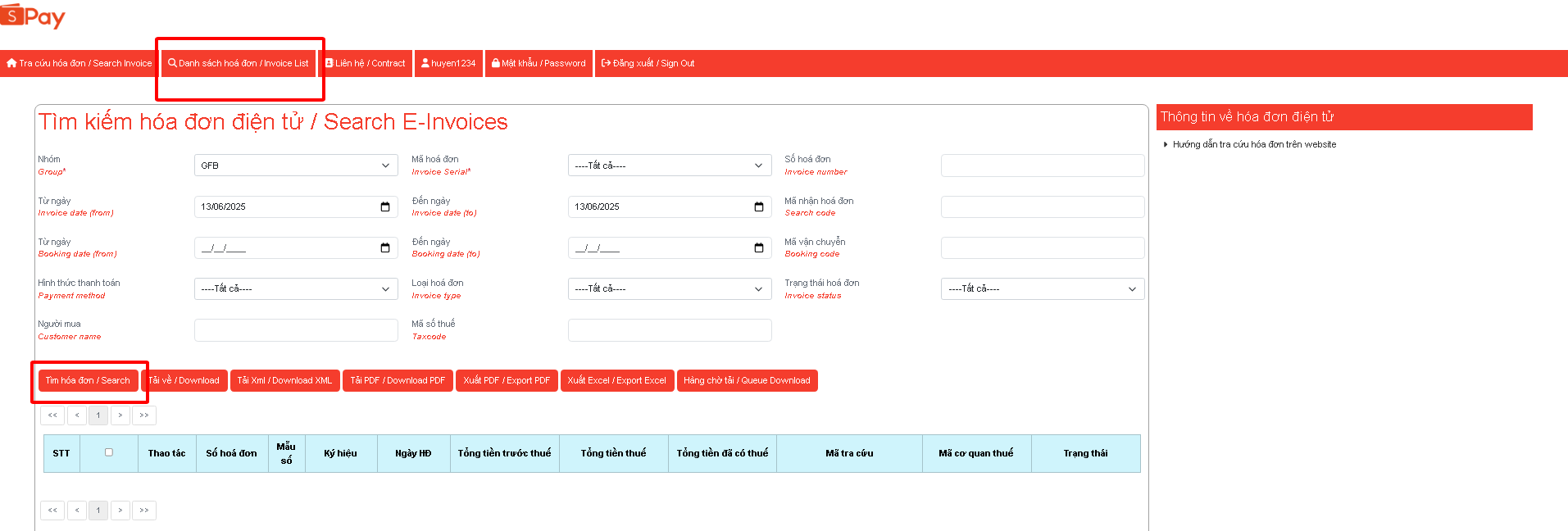Go to first page in top pagination

pyautogui.click(x=52, y=415)
